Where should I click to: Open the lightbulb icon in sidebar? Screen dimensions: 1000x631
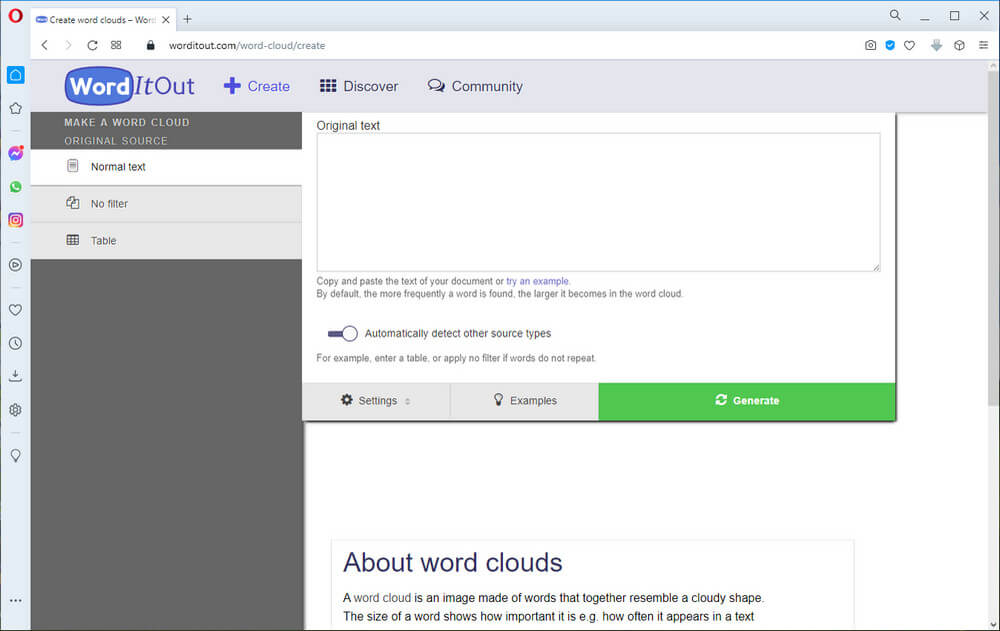coord(15,456)
